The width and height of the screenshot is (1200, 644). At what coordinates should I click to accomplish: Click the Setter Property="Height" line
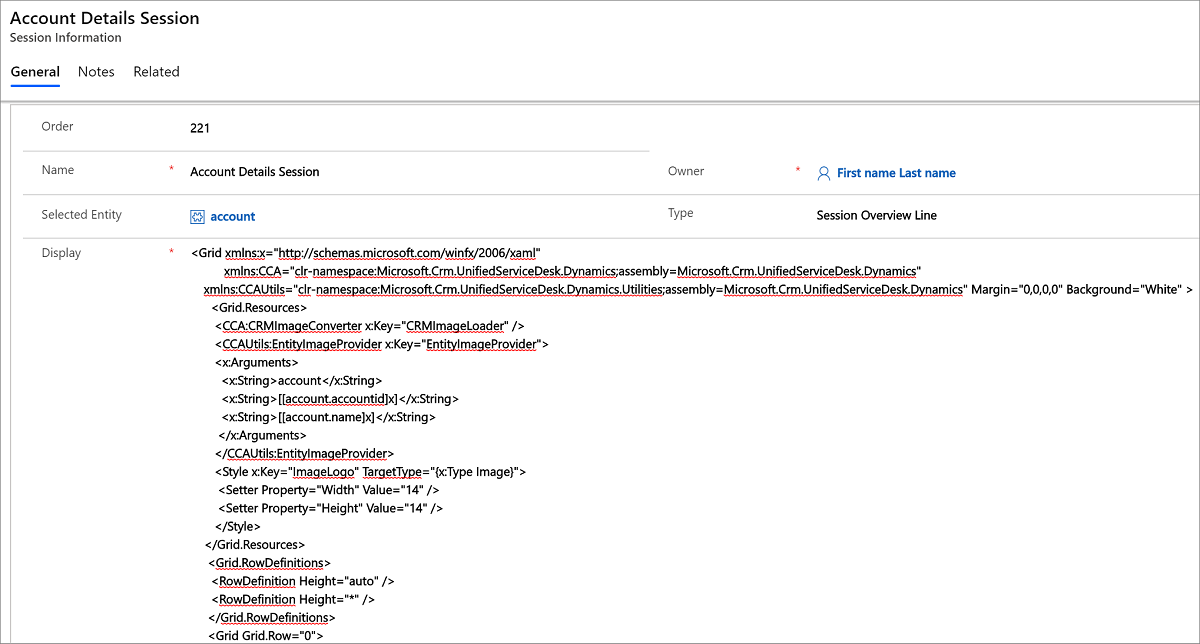point(330,508)
